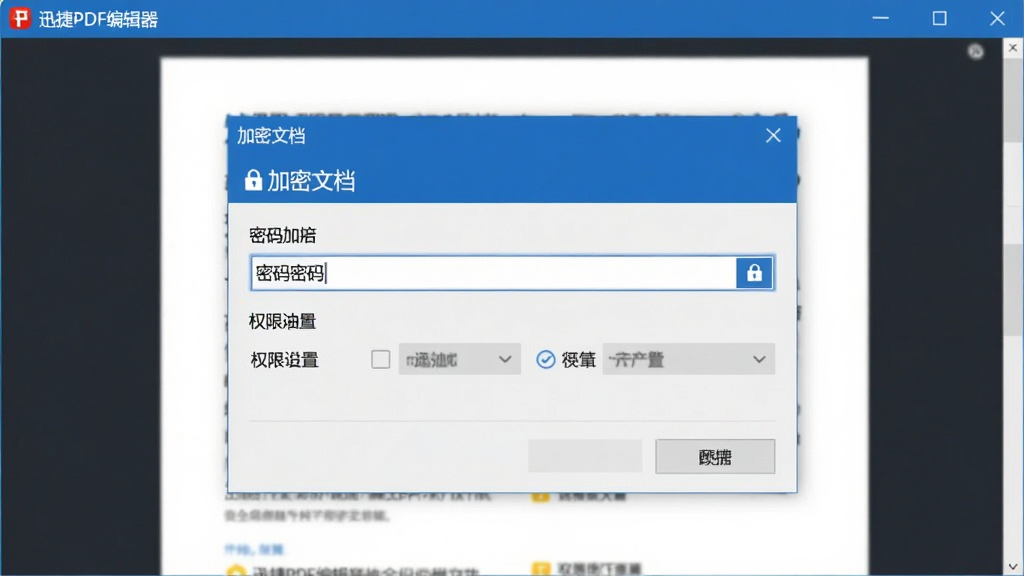Screen dimensions: 1024x576
Task: Toggle the blue checked circle option
Action: (x=545, y=359)
